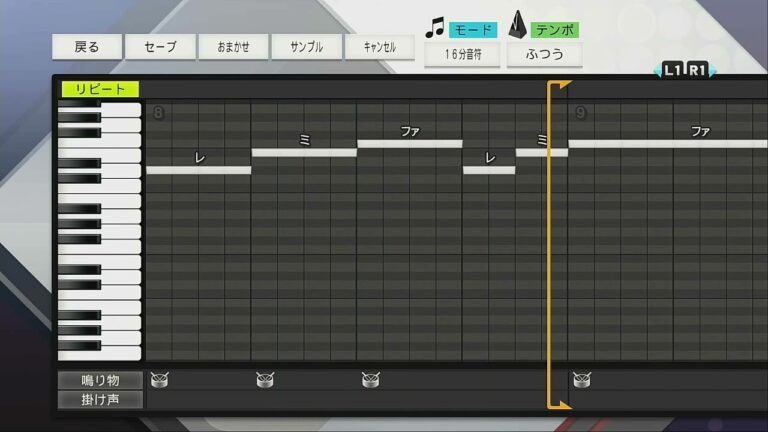768x432 pixels.
Task: Select the drum icon below the first ミ note
Action: click(x=264, y=379)
